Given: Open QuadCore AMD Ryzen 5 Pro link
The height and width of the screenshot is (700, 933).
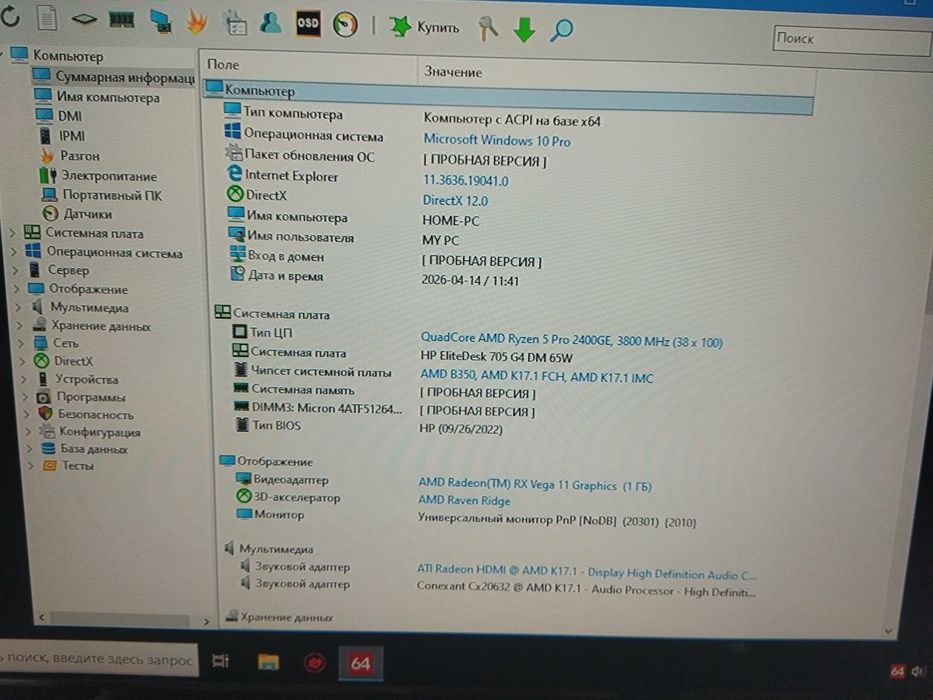Looking at the screenshot, I should coord(571,340).
